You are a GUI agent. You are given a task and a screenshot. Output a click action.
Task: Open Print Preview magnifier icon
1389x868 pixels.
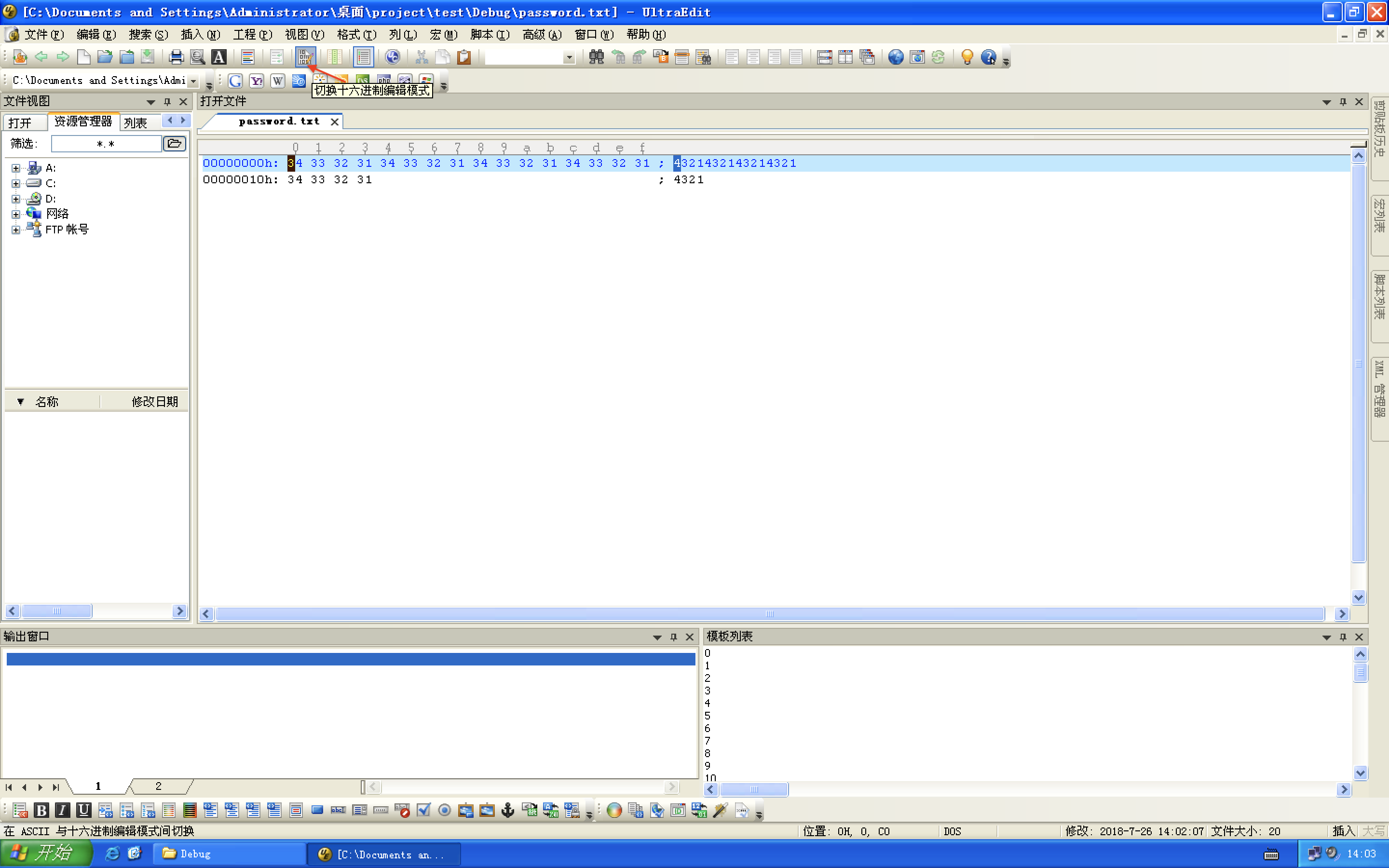(x=197, y=57)
